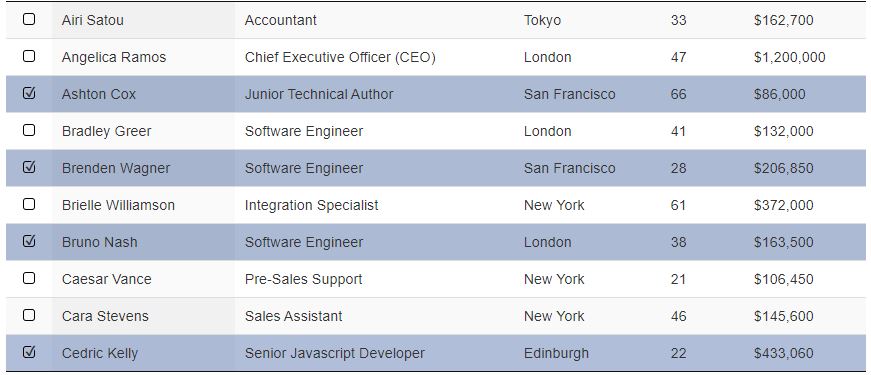This screenshot has width=871, height=375.
Task: Untick Cedric Kelly's checkbox
Action: tap(29, 352)
